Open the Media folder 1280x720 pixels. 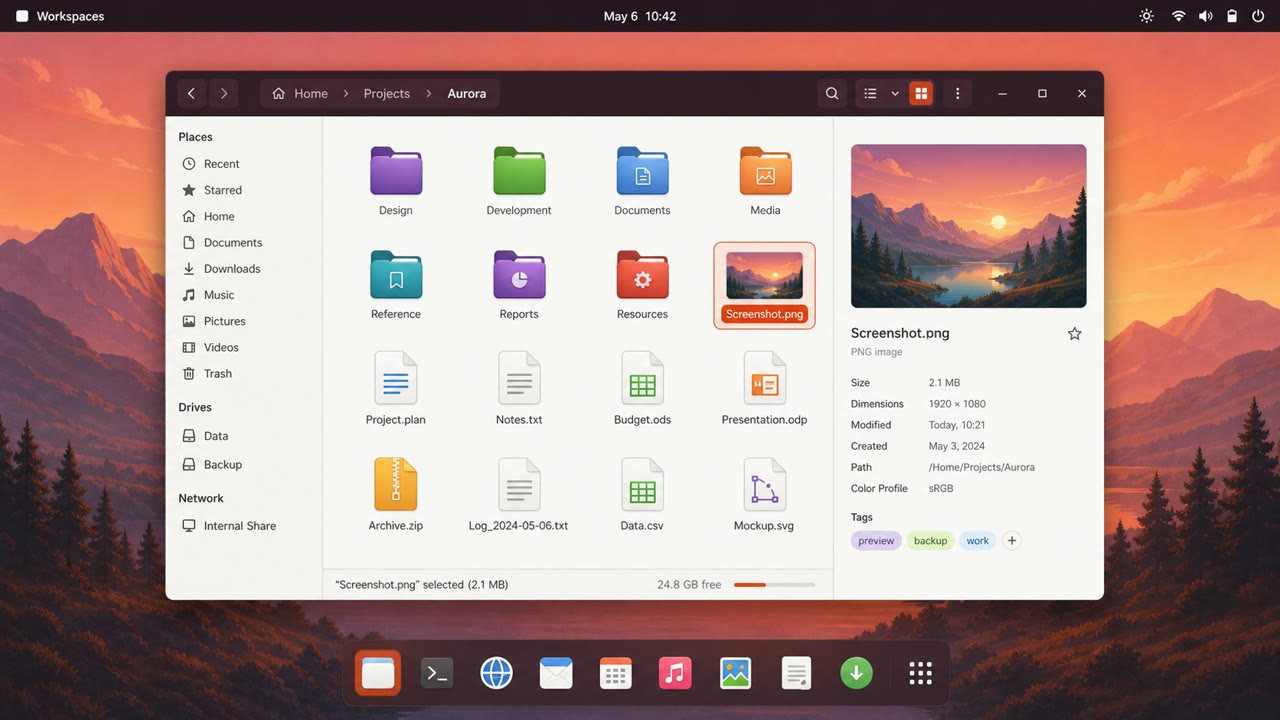point(765,181)
